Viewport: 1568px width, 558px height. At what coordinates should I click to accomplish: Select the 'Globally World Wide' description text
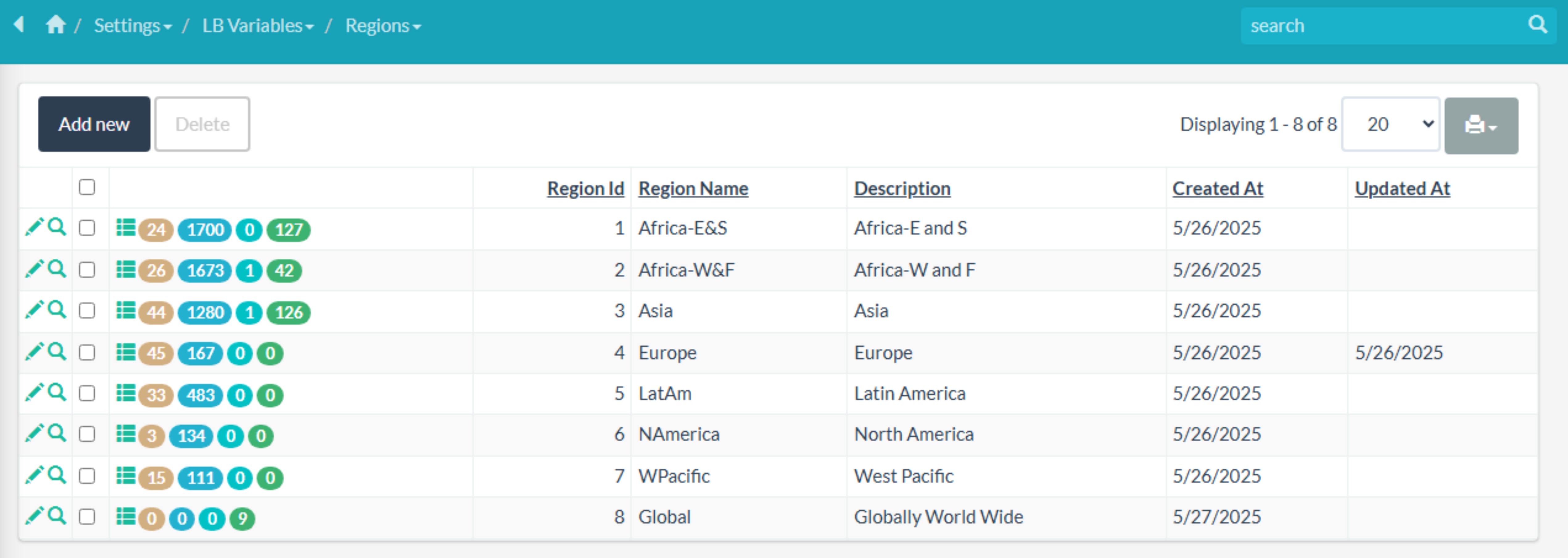click(x=938, y=517)
